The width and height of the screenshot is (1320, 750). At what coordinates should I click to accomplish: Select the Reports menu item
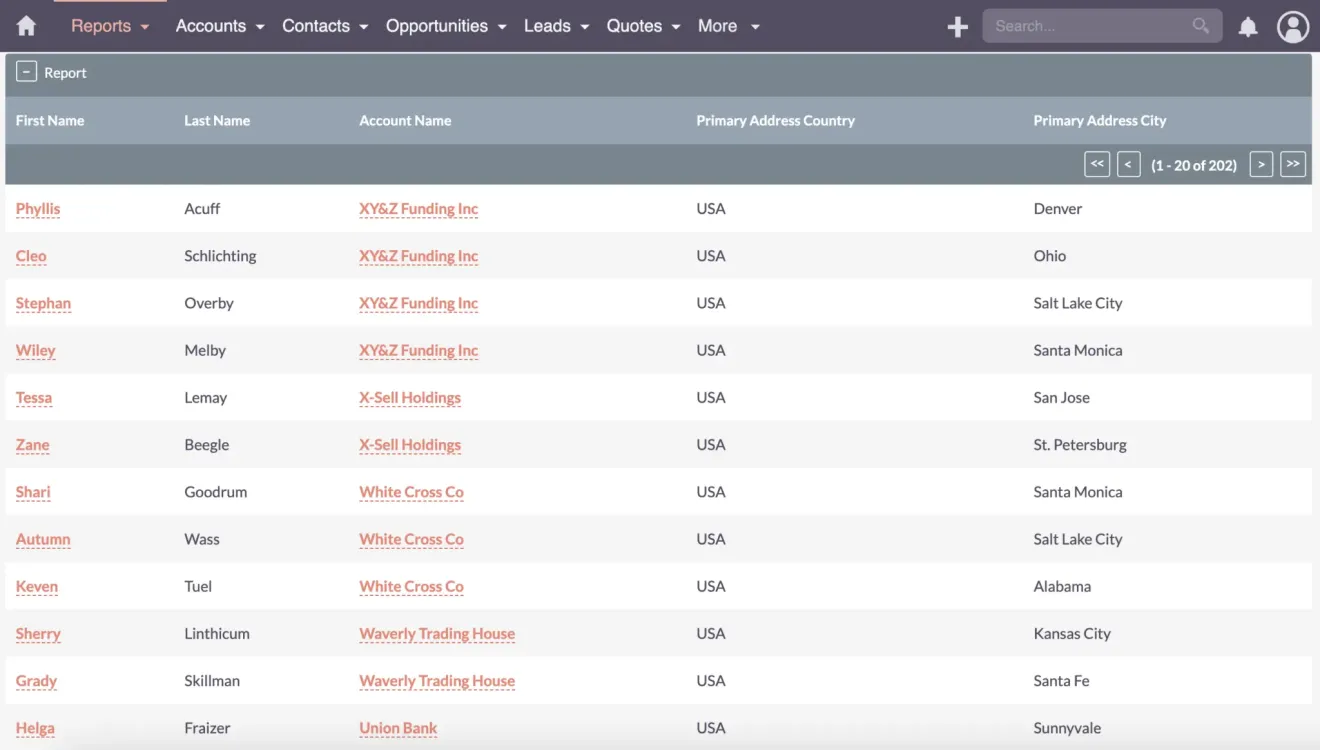coord(101,26)
